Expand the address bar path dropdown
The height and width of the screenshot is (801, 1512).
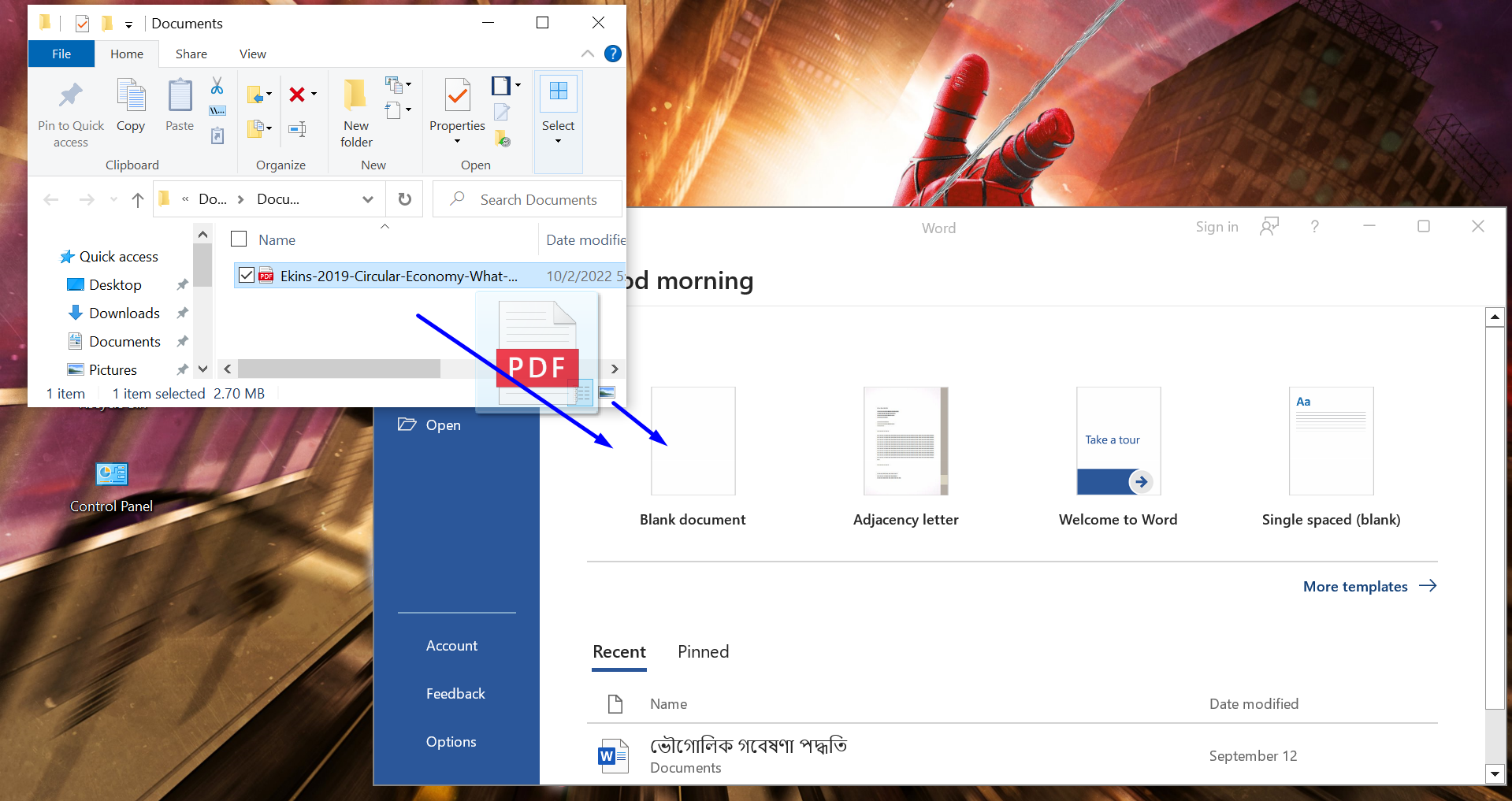tap(367, 199)
